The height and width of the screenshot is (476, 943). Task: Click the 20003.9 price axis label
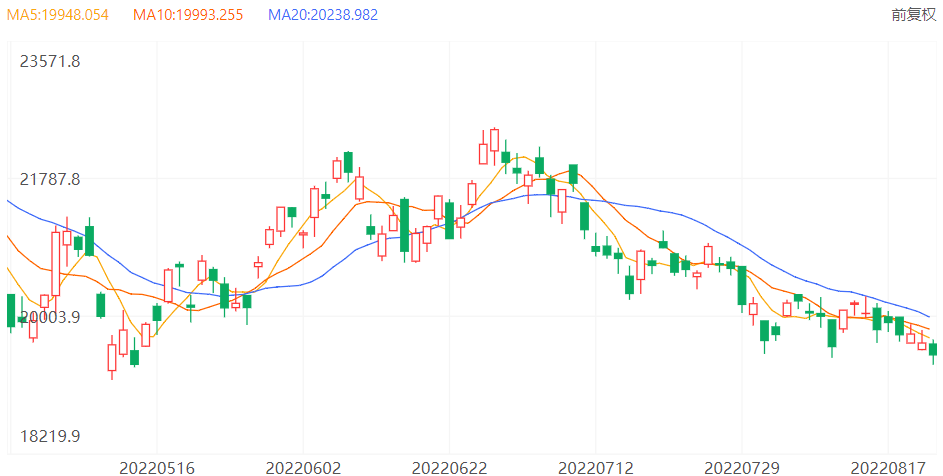50,317
